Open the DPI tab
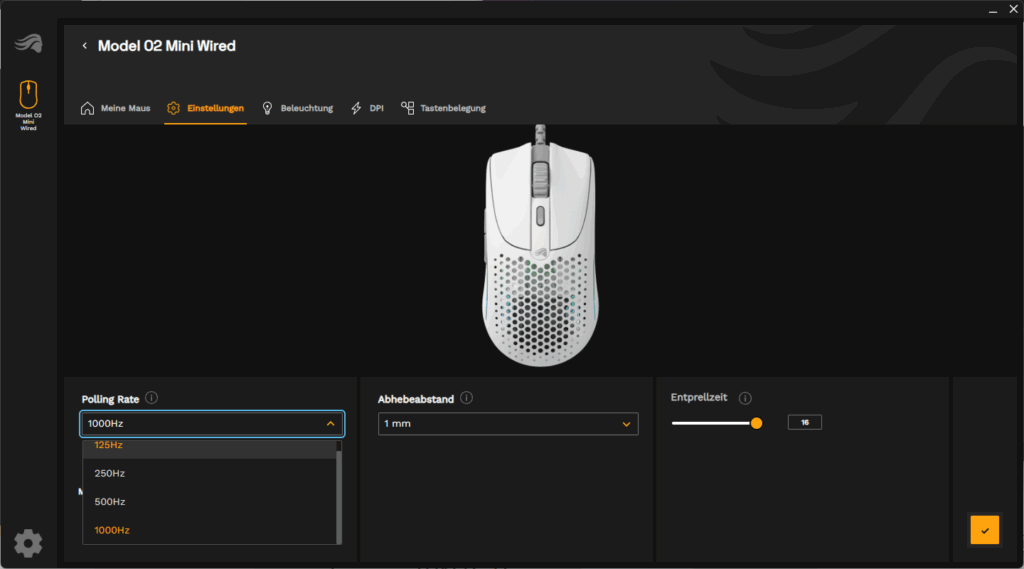 [x=367, y=108]
